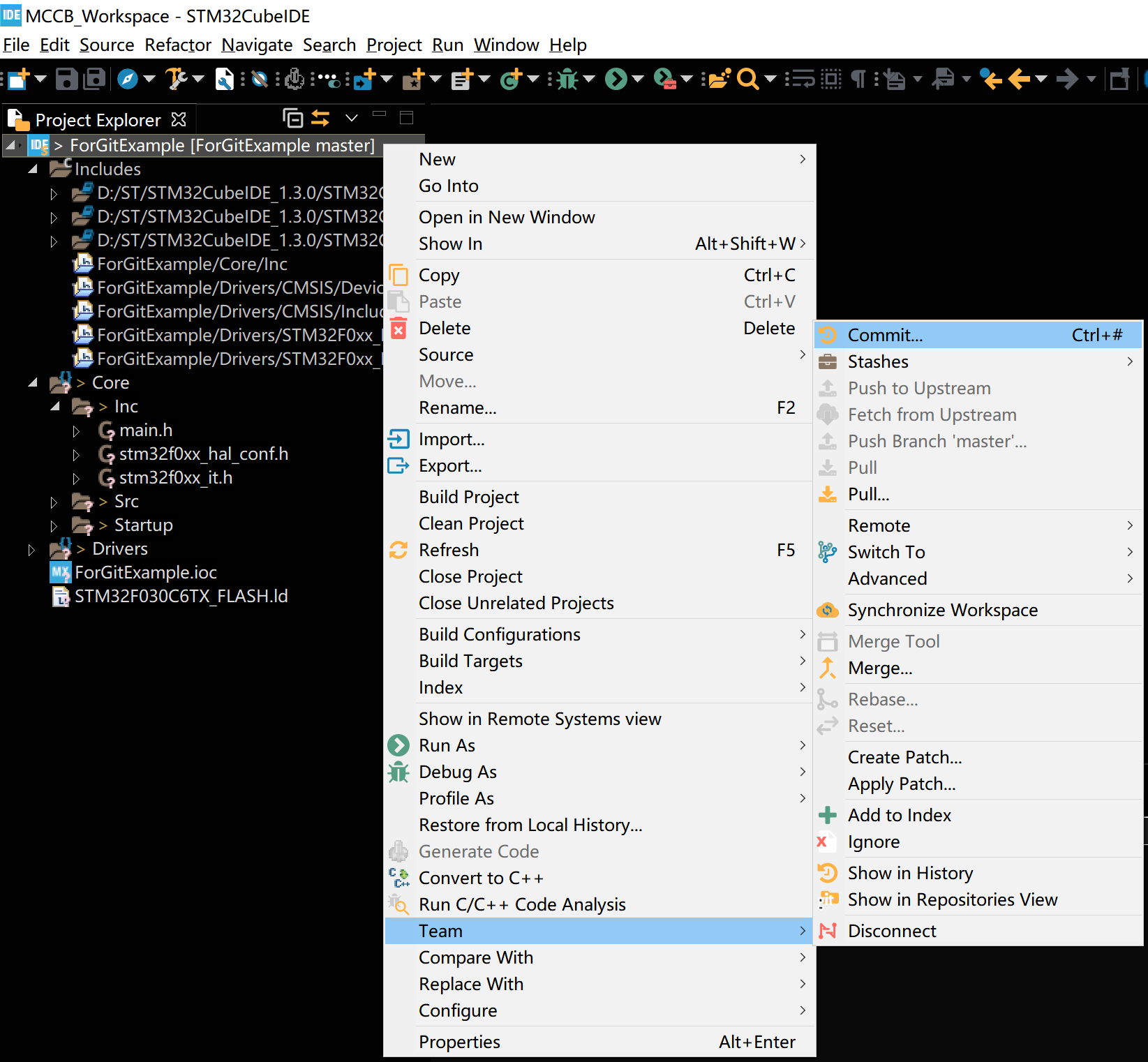Click Clean Project in the context menu
This screenshot has height=1062, width=1148.
[x=471, y=523]
